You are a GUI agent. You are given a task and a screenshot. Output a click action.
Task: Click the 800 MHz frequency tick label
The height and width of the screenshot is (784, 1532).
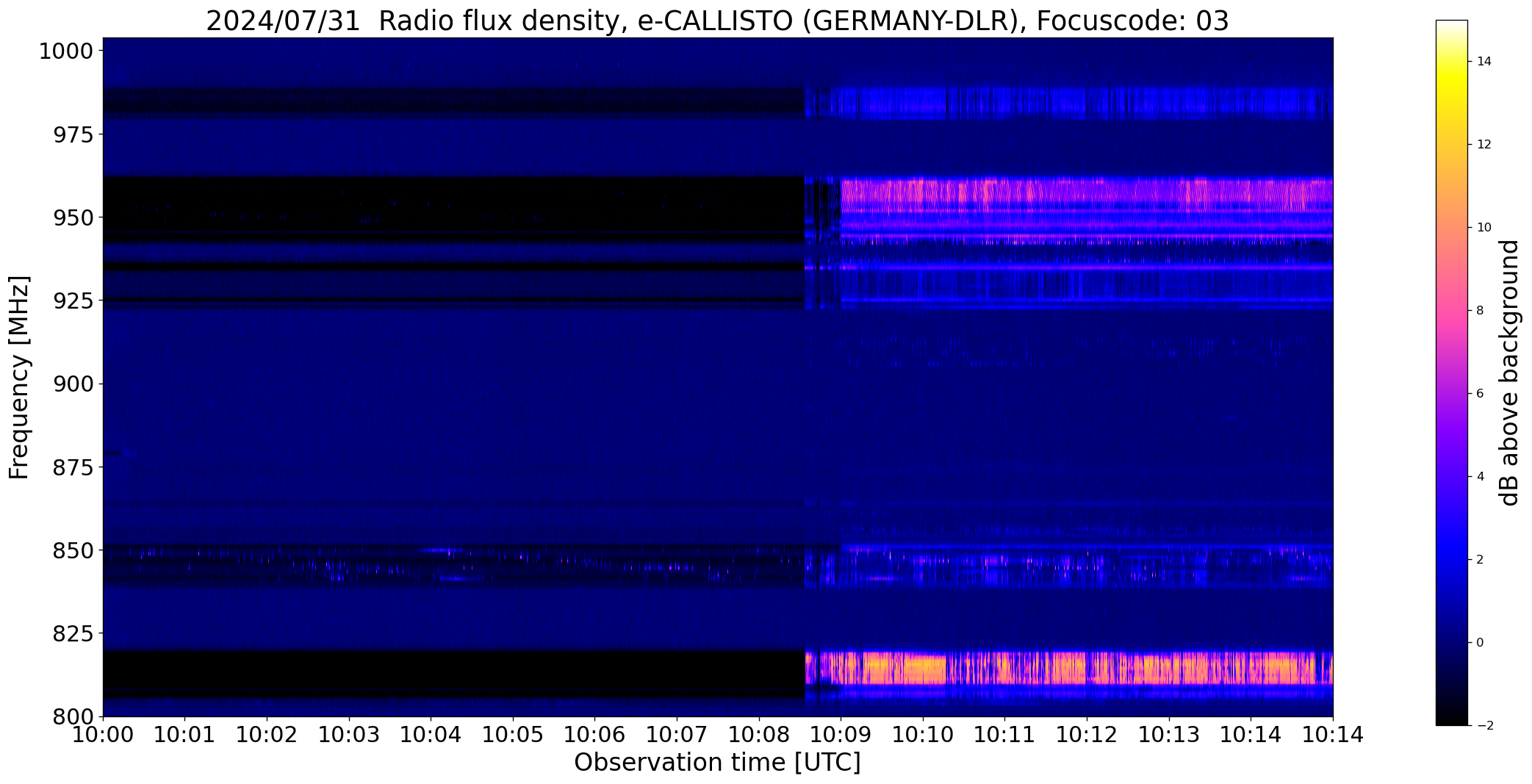(73, 716)
